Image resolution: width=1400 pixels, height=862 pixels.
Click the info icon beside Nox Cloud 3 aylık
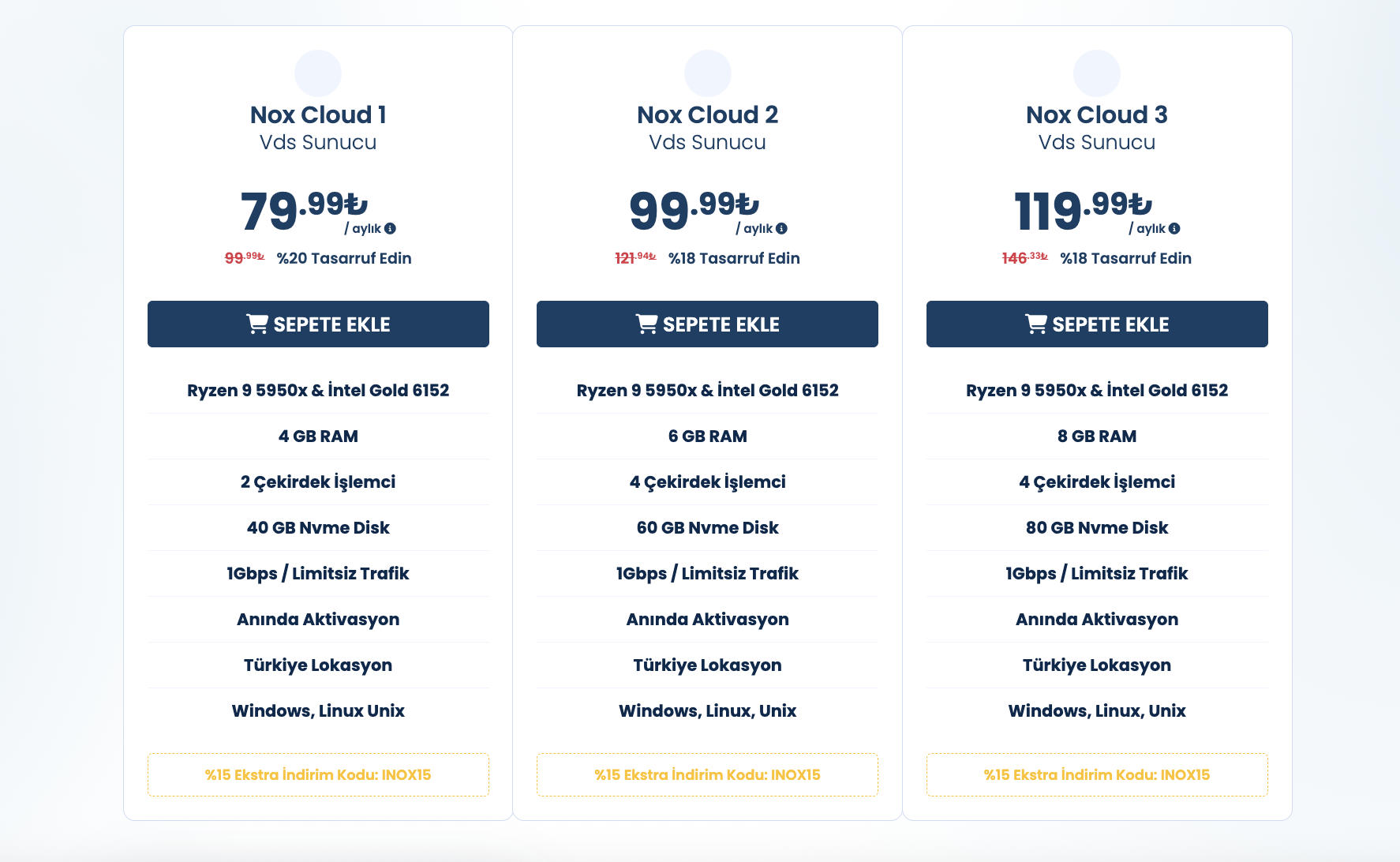pos(1174,229)
